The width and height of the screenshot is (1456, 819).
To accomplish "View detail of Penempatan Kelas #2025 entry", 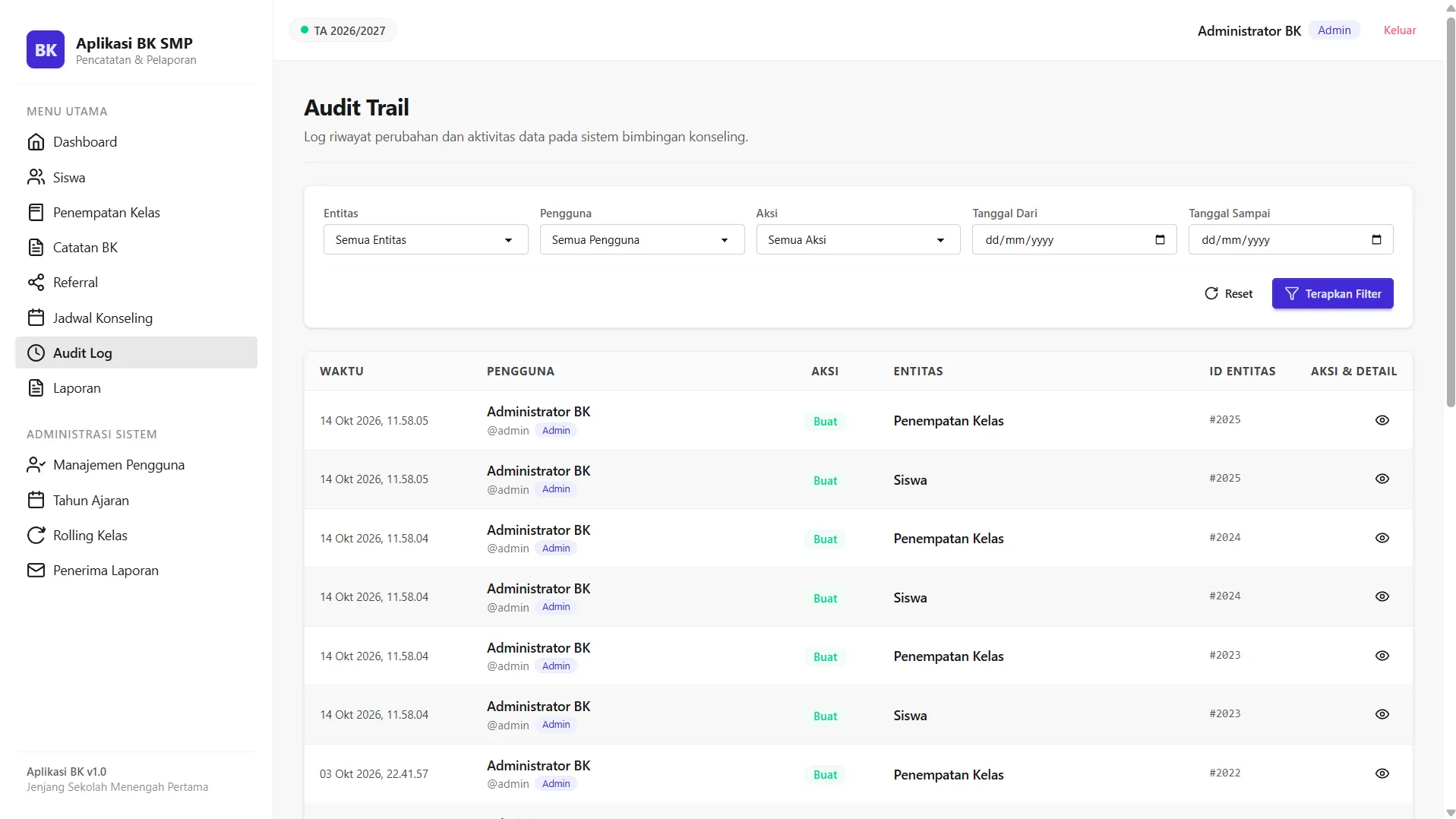I will coord(1382,420).
